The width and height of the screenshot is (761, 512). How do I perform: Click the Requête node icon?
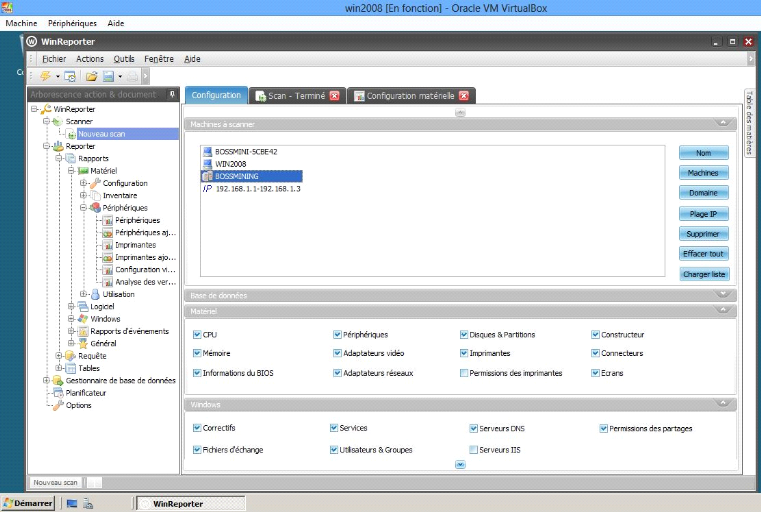pyautogui.click(x=71, y=356)
